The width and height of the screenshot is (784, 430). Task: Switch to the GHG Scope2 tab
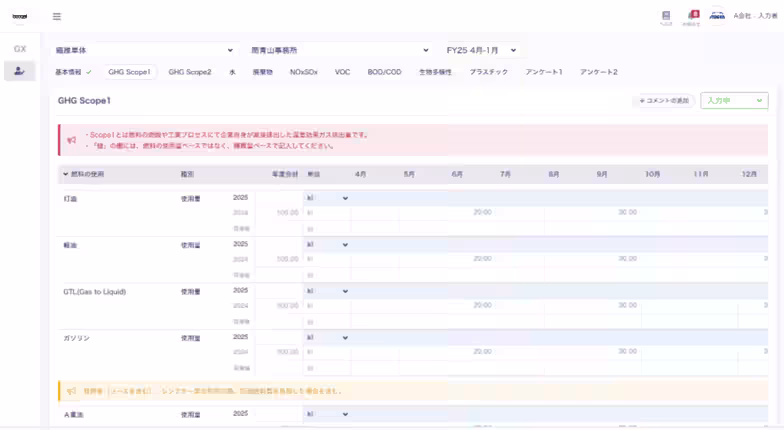[190, 72]
